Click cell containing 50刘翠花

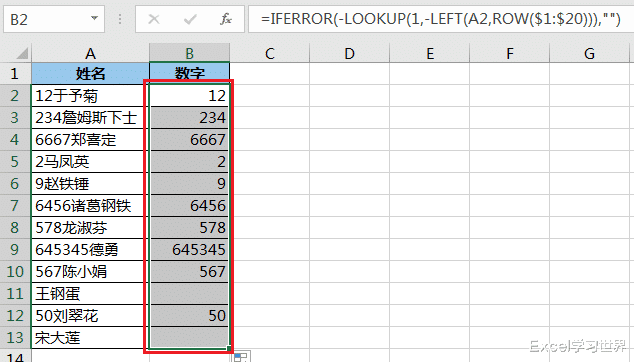coord(90,315)
